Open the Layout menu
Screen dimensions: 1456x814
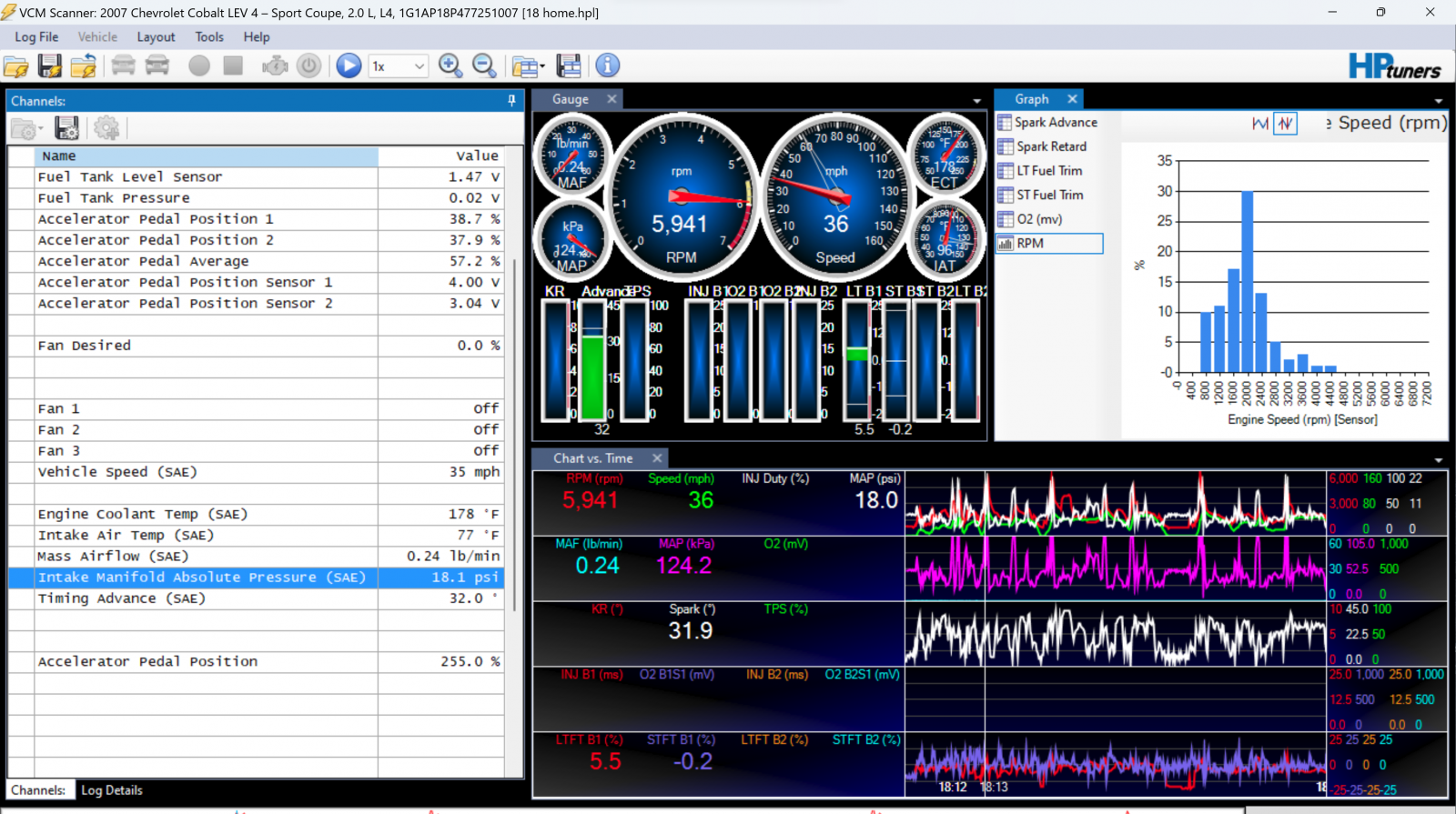tap(156, 37)
